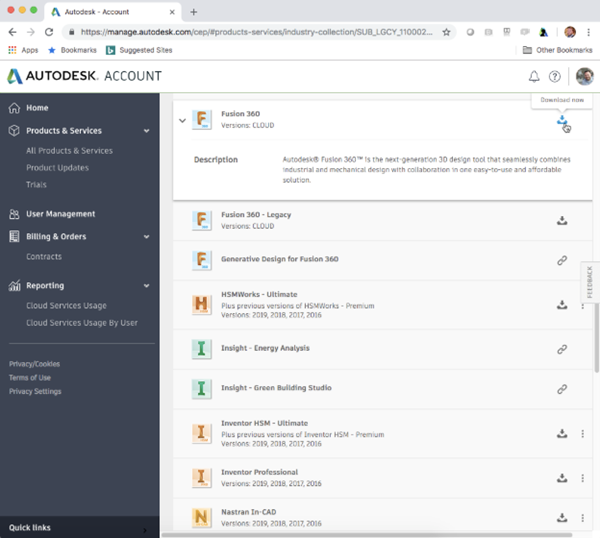Image resolution: width=600 pixels, height=538 pixels.
Task: Open Insight - Green Building Studio link icon
Action: point(562,389)
